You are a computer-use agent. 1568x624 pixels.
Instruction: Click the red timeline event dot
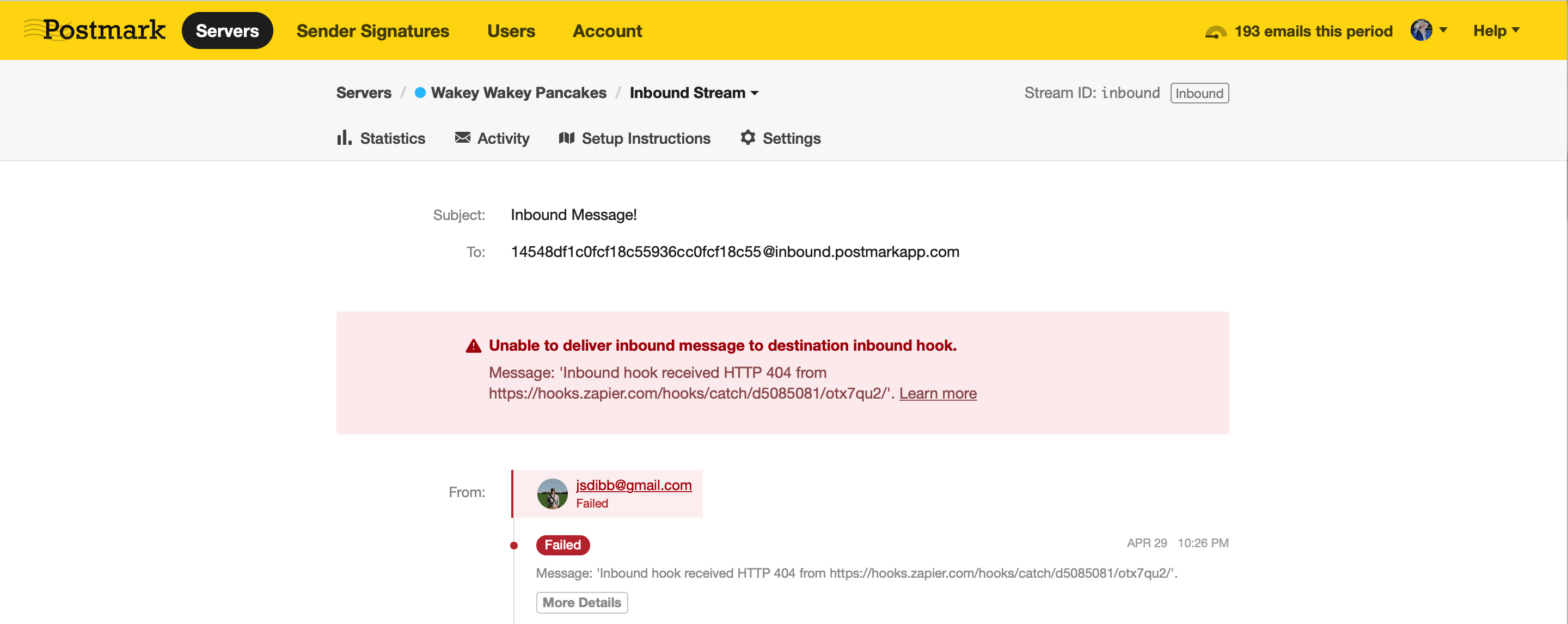[514, 546]
